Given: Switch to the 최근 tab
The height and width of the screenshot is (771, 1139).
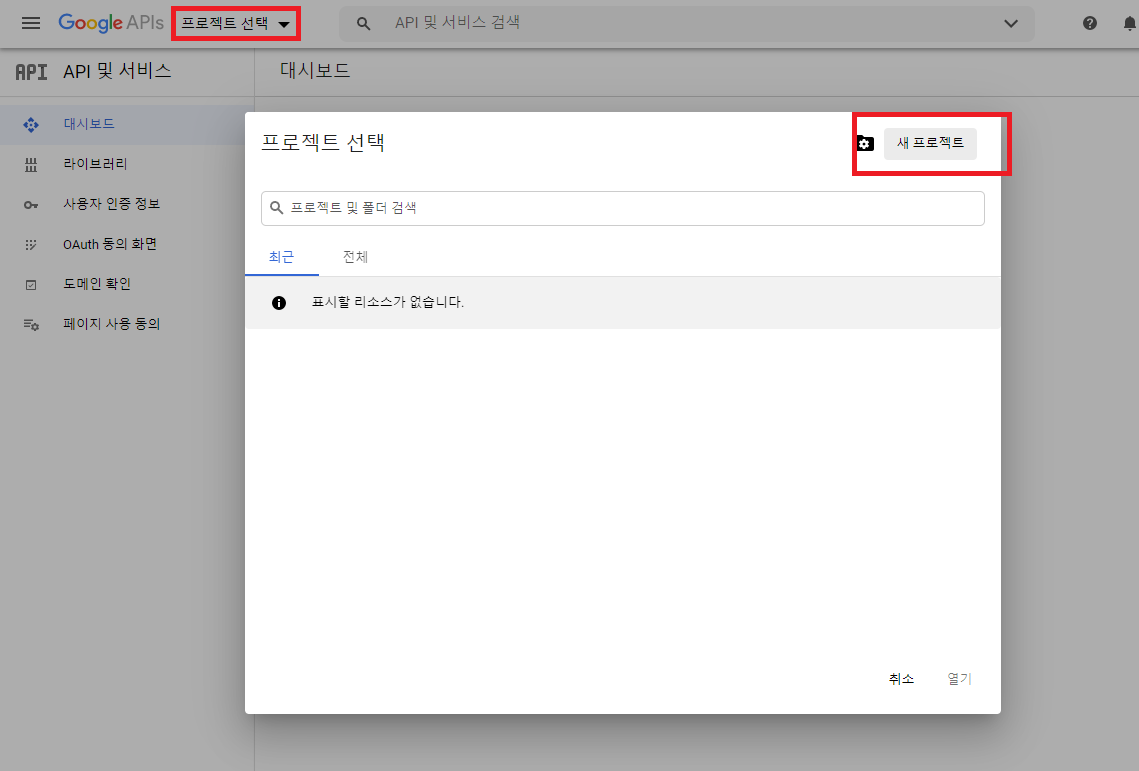Looking at the screenshot, I should click(282, 257).
